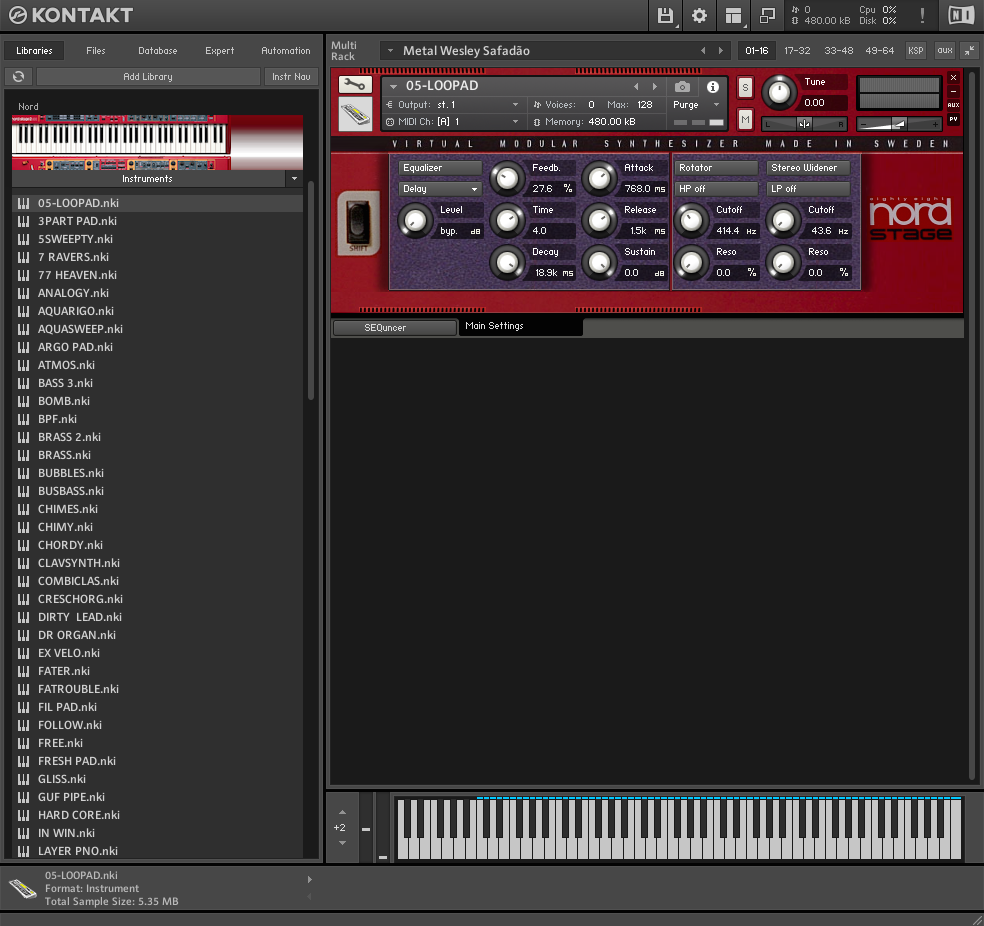Click the Nord Instruments button
The height and width of the screenshot is (926, 984).
click(x=148, y=179)
